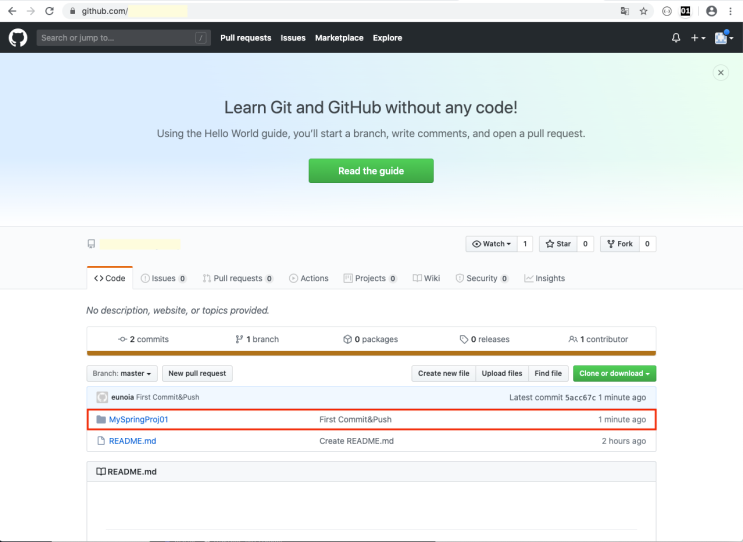
Task: Click eunoia's avatar thumbnail in commit row
Action: (102, 397)
